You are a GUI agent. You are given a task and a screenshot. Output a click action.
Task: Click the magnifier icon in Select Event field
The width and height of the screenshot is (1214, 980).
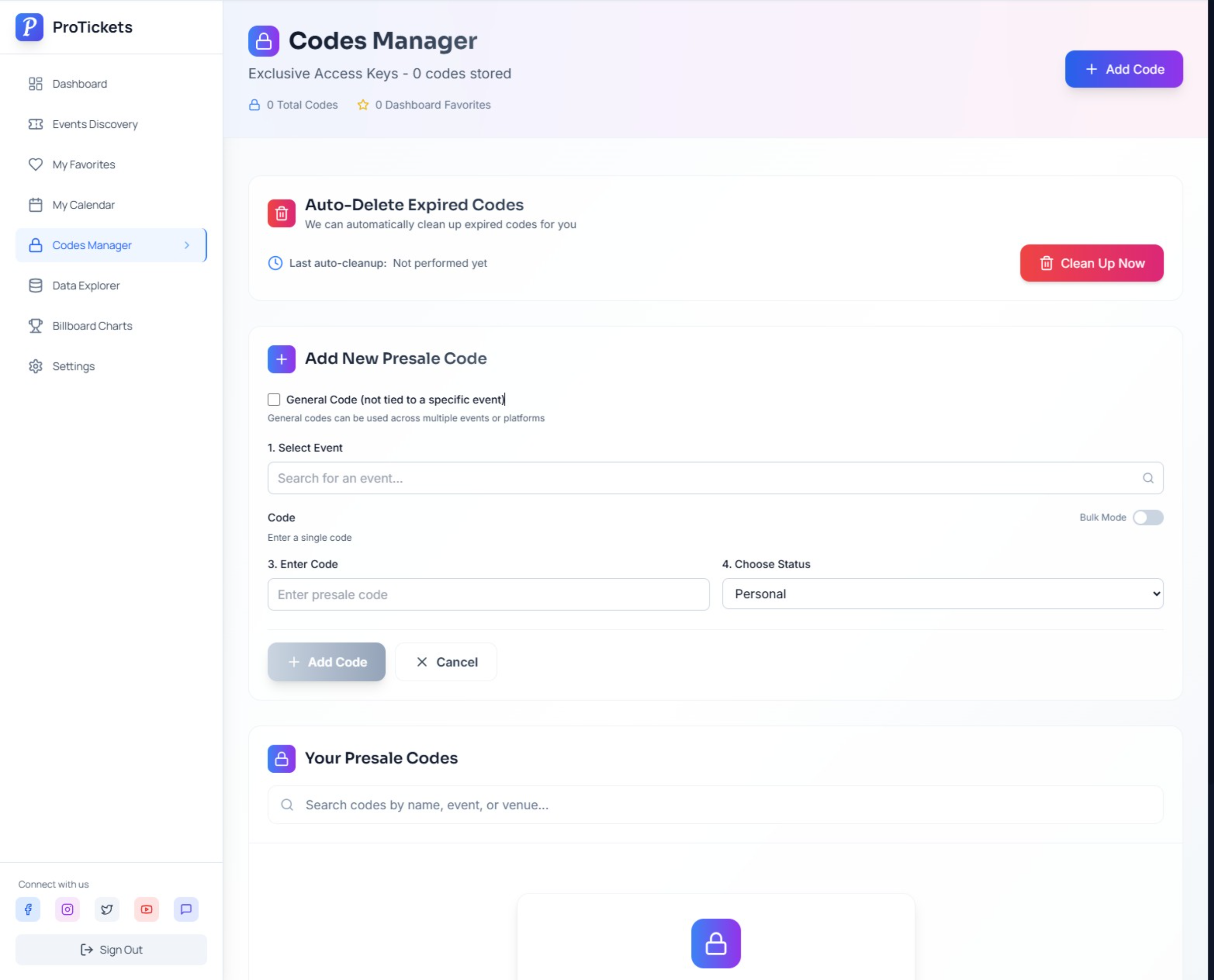point(1148,478)
